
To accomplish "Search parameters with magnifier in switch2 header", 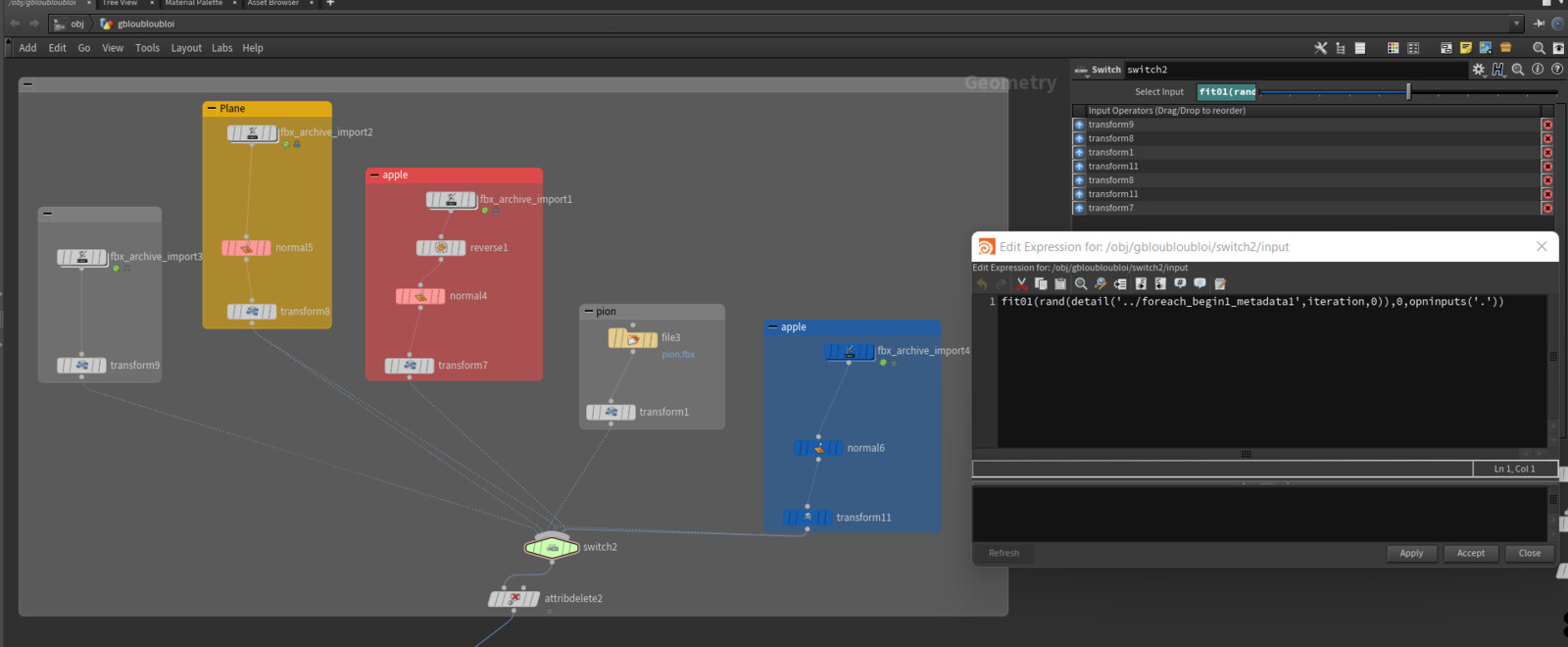I will pos(1518,70).
